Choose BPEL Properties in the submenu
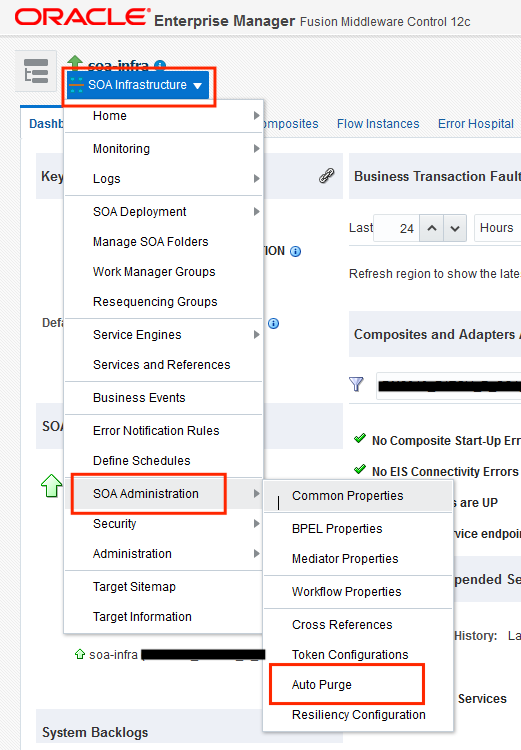521x750 pixels. [x=358, y=529]
